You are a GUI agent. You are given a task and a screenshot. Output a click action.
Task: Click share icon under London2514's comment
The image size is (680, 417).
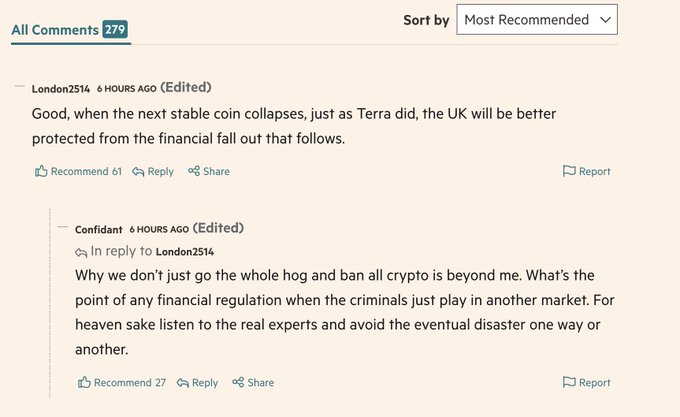[194, 171]
